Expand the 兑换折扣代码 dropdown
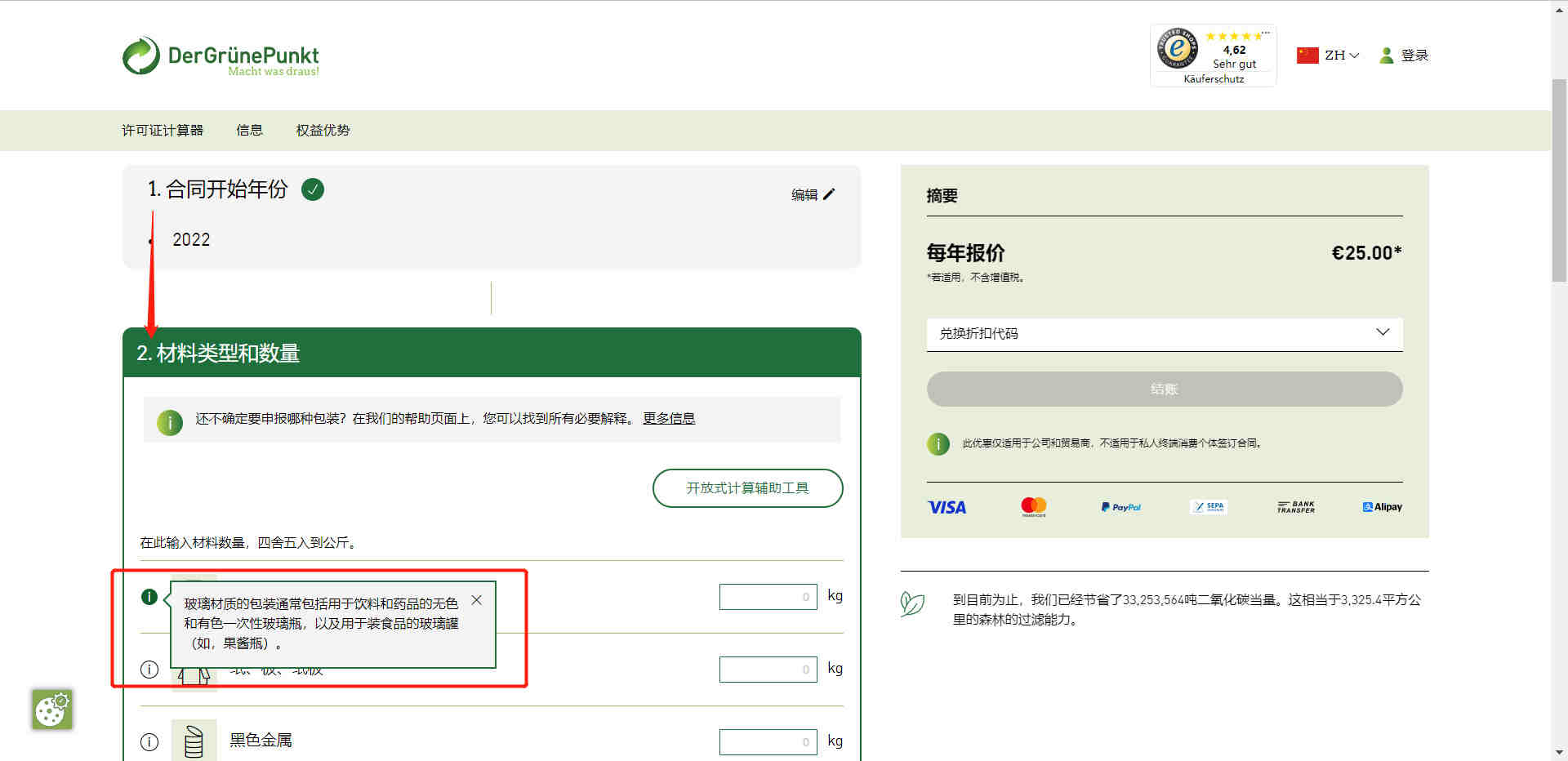Viewport: 1568px width, 761px height. click(x=1165, y=333)
